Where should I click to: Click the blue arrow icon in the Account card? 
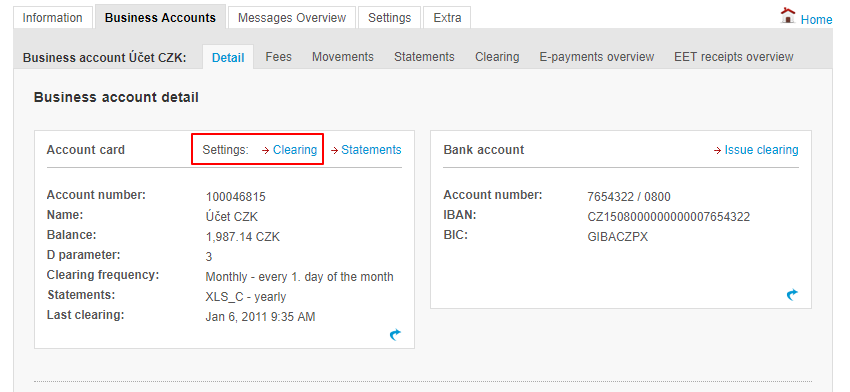click(x=395, y=335)
